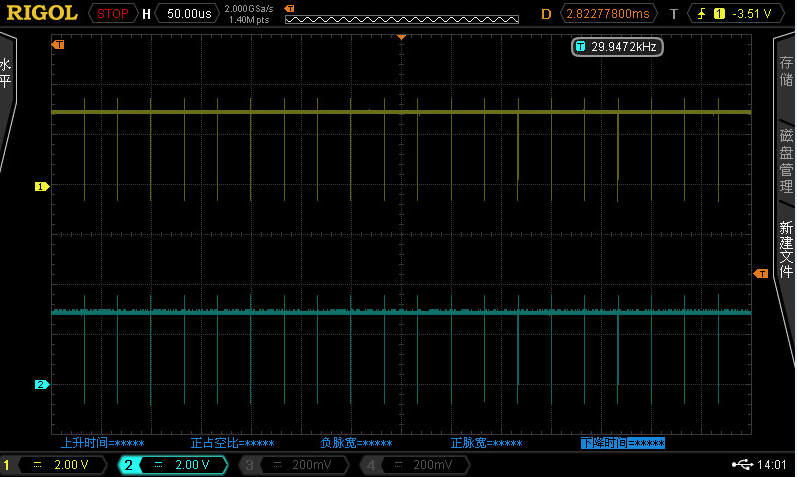Click the channel 2 ground level marker
This screenshot has height=477, width=797.
[x=42, y=384]
